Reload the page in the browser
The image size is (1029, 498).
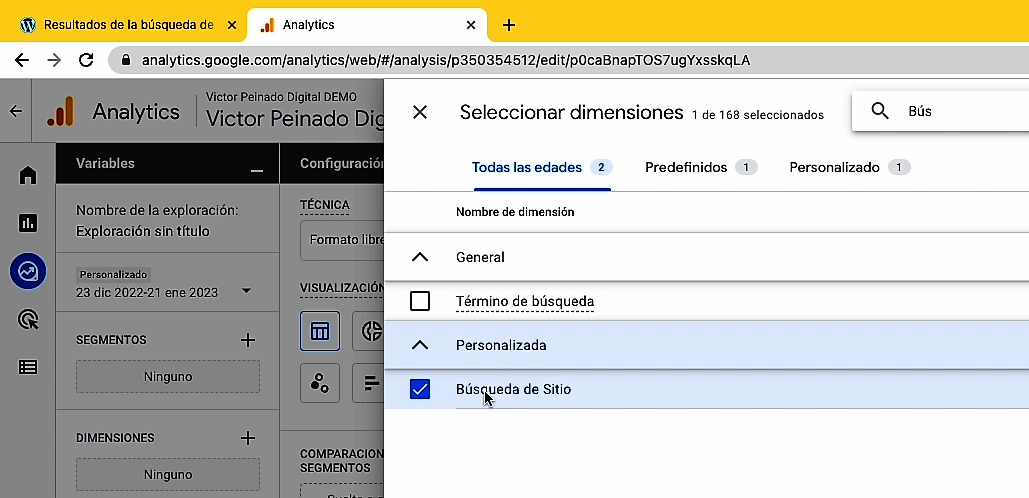(x=86, y=60)
